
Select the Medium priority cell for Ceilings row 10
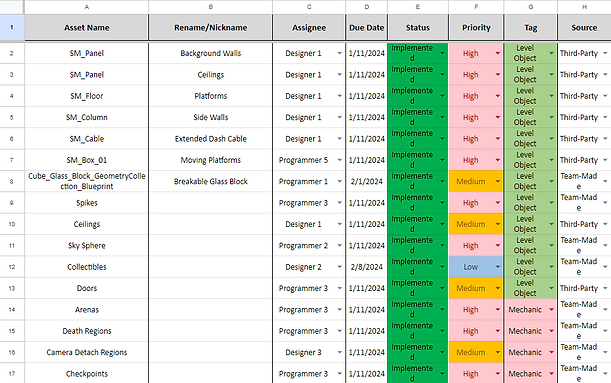pos(476,224)
